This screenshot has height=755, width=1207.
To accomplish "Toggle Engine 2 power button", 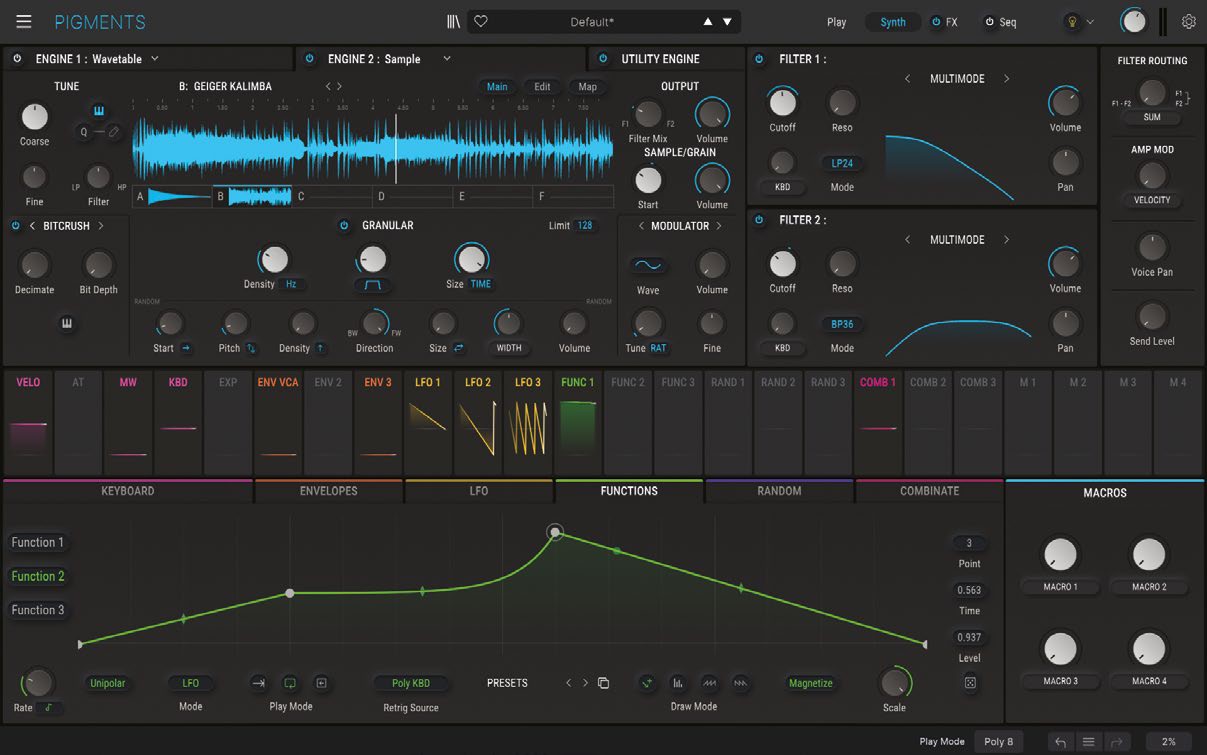I will [x=309, y=59].
